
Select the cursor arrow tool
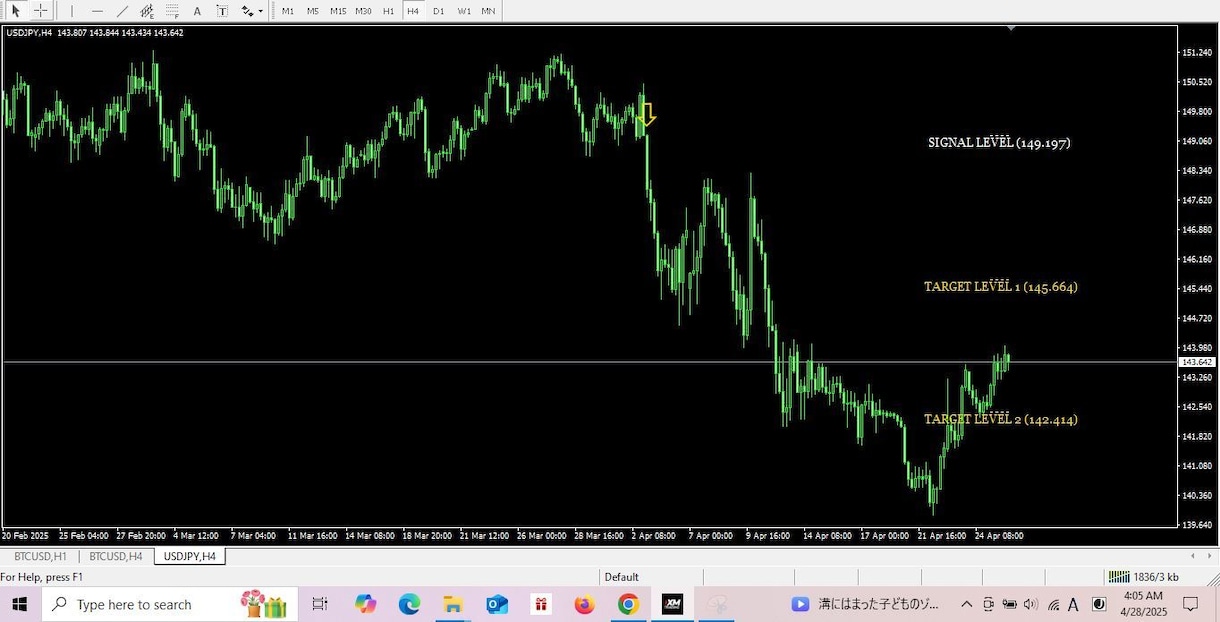[x=16, y=11]
